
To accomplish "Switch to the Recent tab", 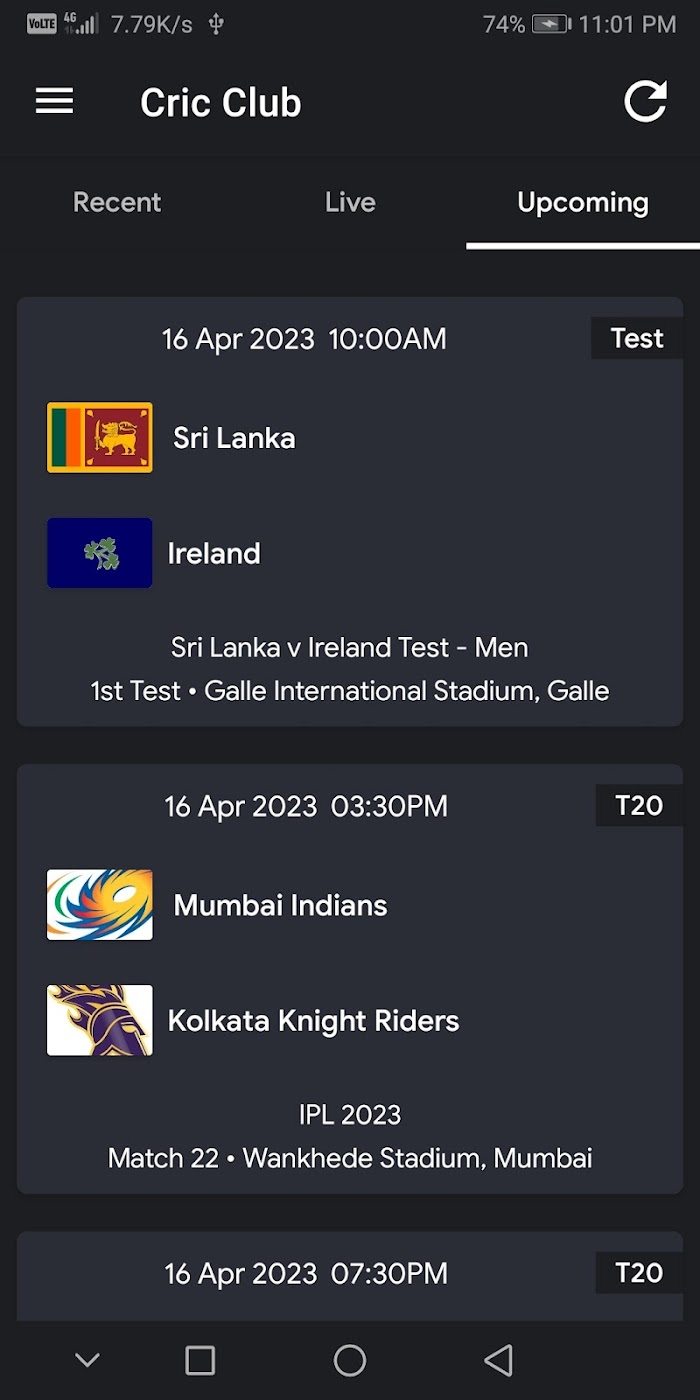I will click(117, 202).
